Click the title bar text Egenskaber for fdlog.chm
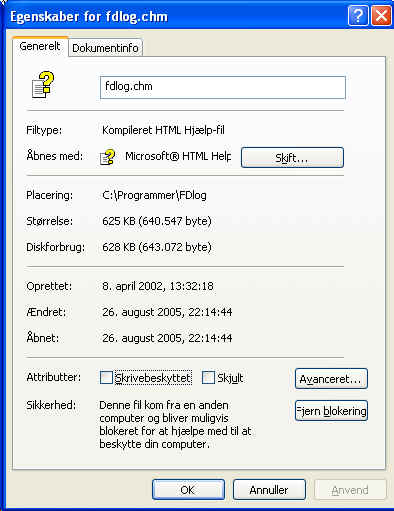This screenshot has height=511, width=394. pos(89,16)
